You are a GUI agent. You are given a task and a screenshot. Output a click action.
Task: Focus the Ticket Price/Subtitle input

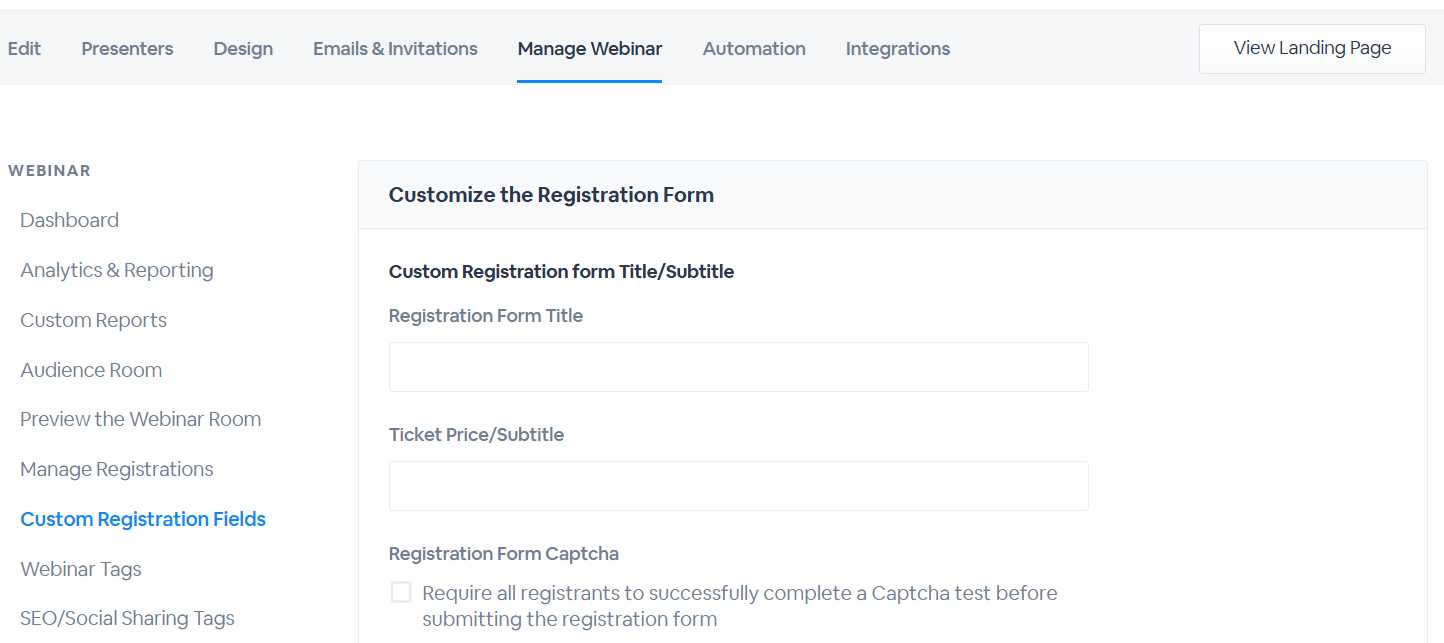pyautogui.click(x=738, y=486)
